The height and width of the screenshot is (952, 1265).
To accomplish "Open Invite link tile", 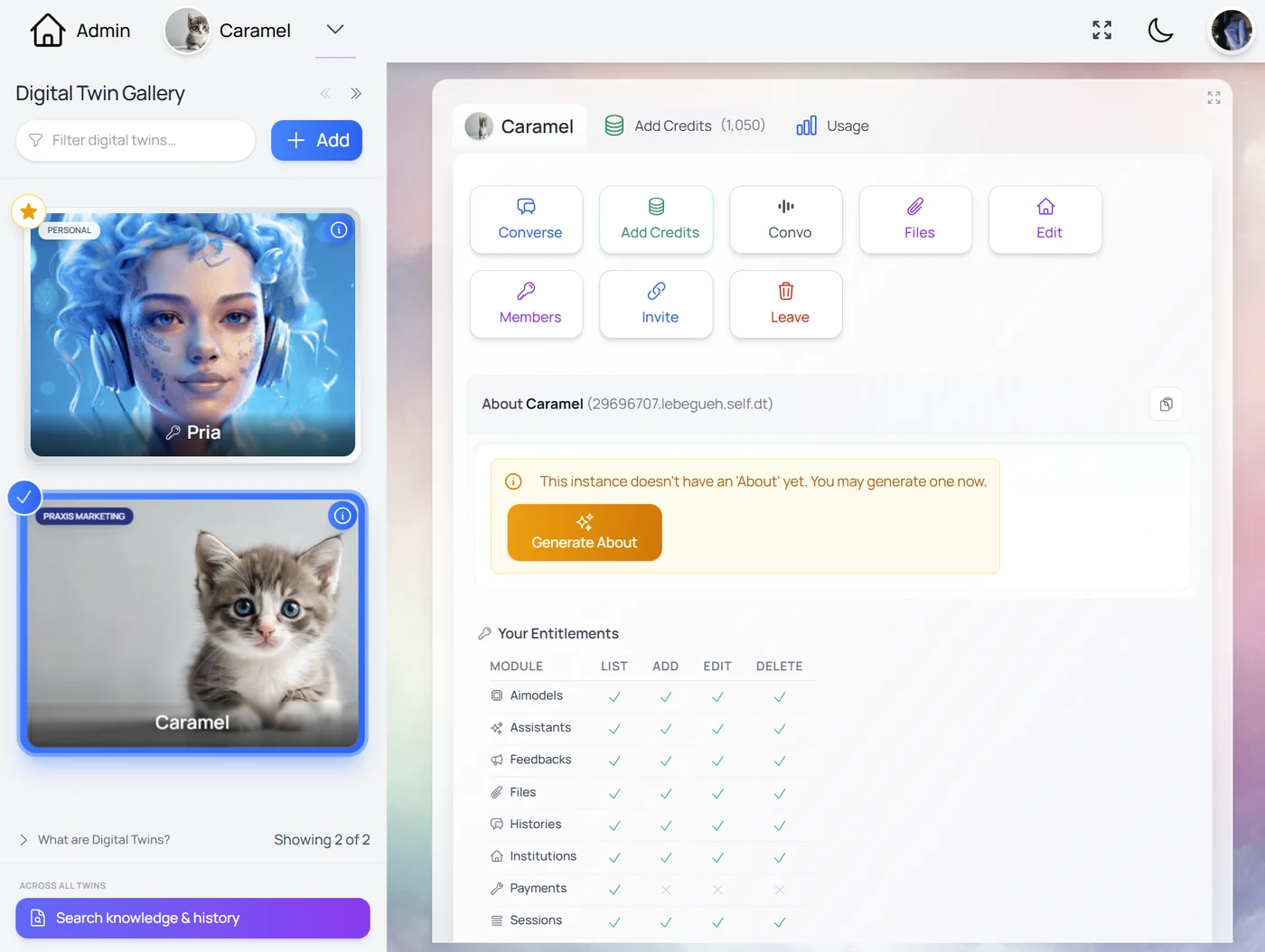I will tap(656, 304).
